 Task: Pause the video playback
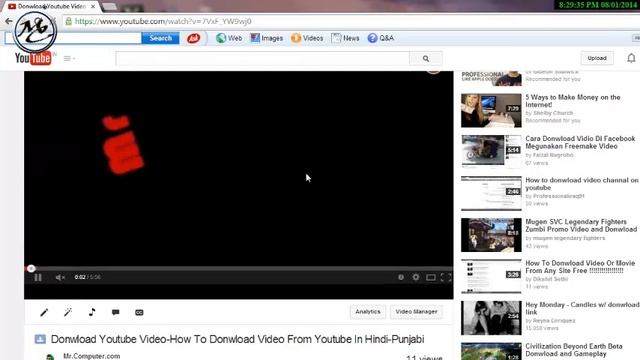click(38, 278)
